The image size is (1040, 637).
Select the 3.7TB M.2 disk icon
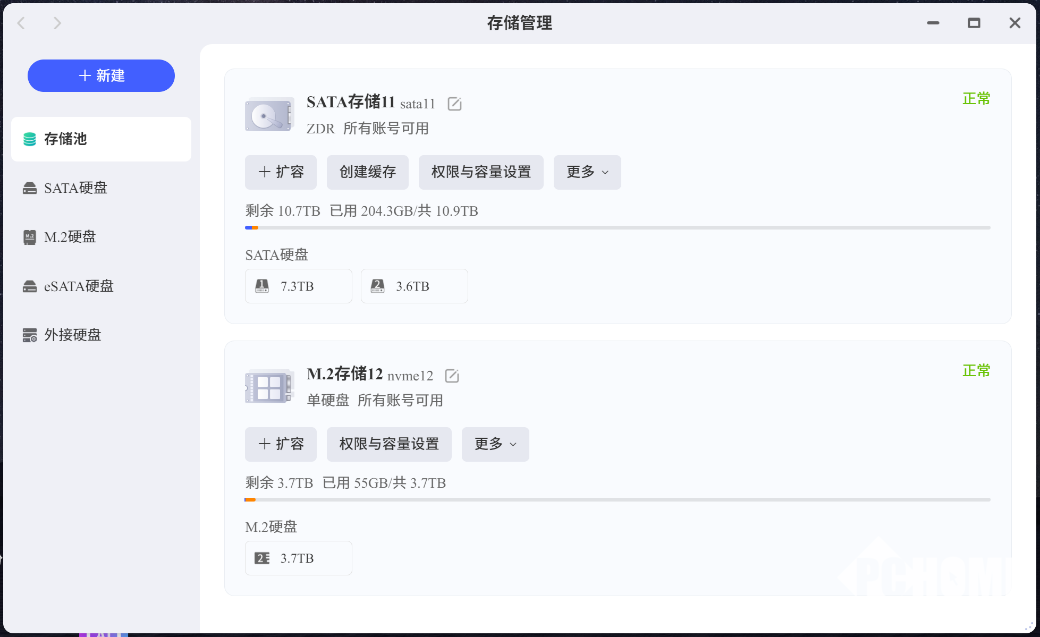tap(262, 558)
